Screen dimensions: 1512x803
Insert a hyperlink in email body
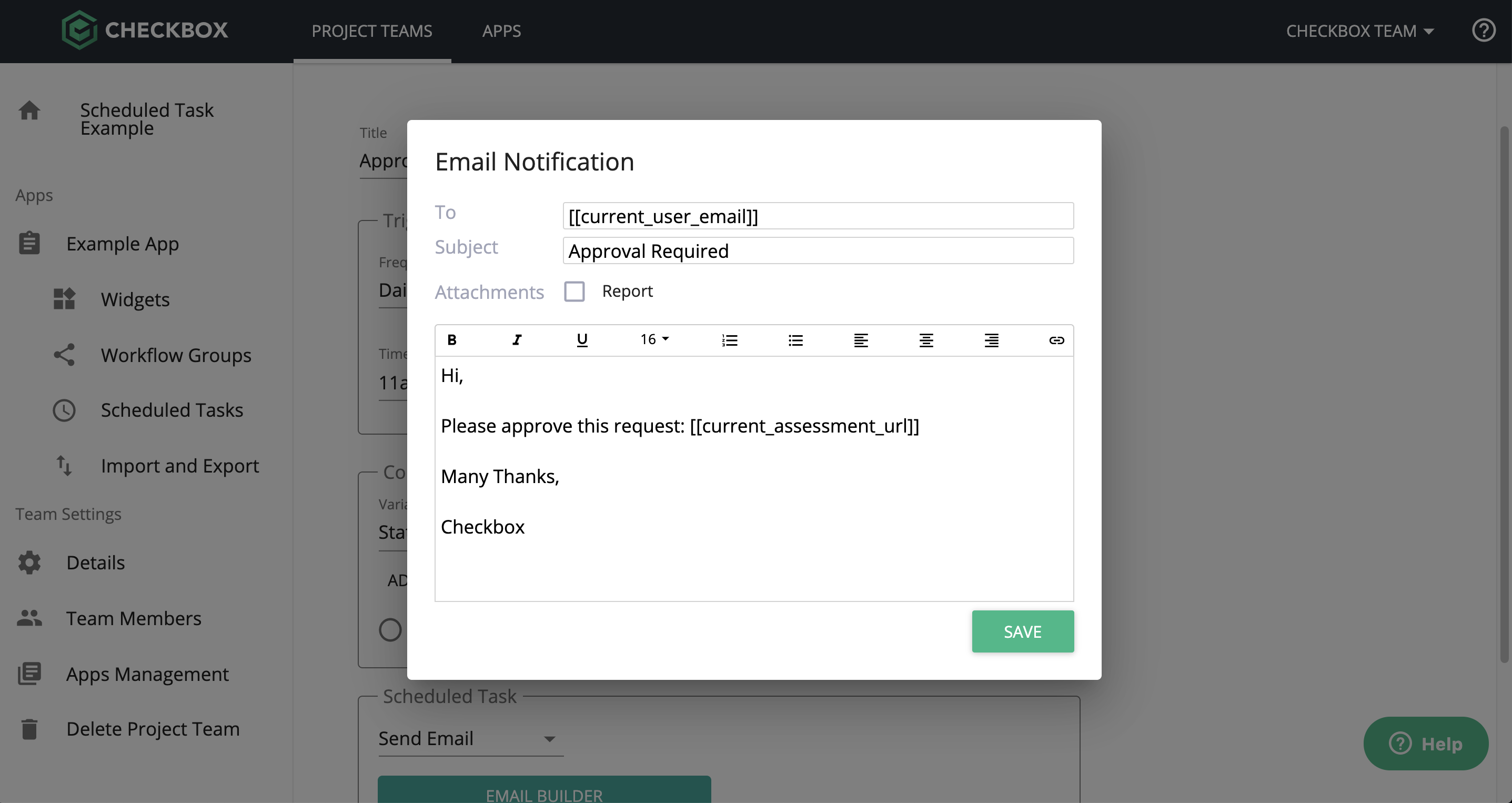1056,340
